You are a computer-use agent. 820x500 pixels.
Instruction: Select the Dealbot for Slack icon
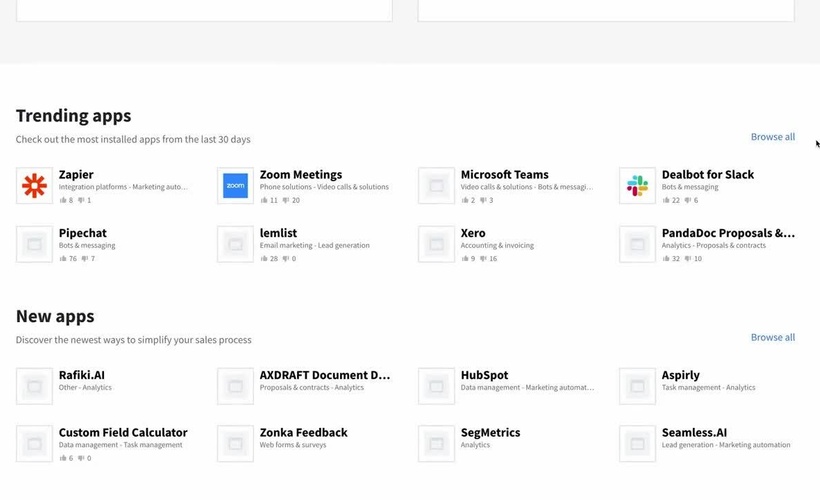coord(637,186)
